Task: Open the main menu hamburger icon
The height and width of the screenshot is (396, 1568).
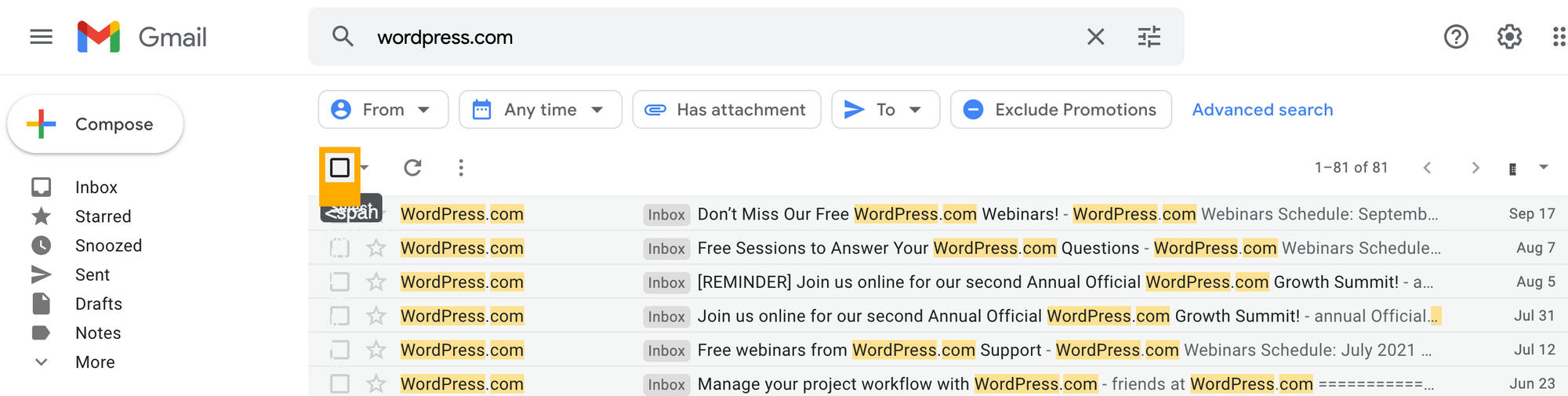Action: point(41,37)
